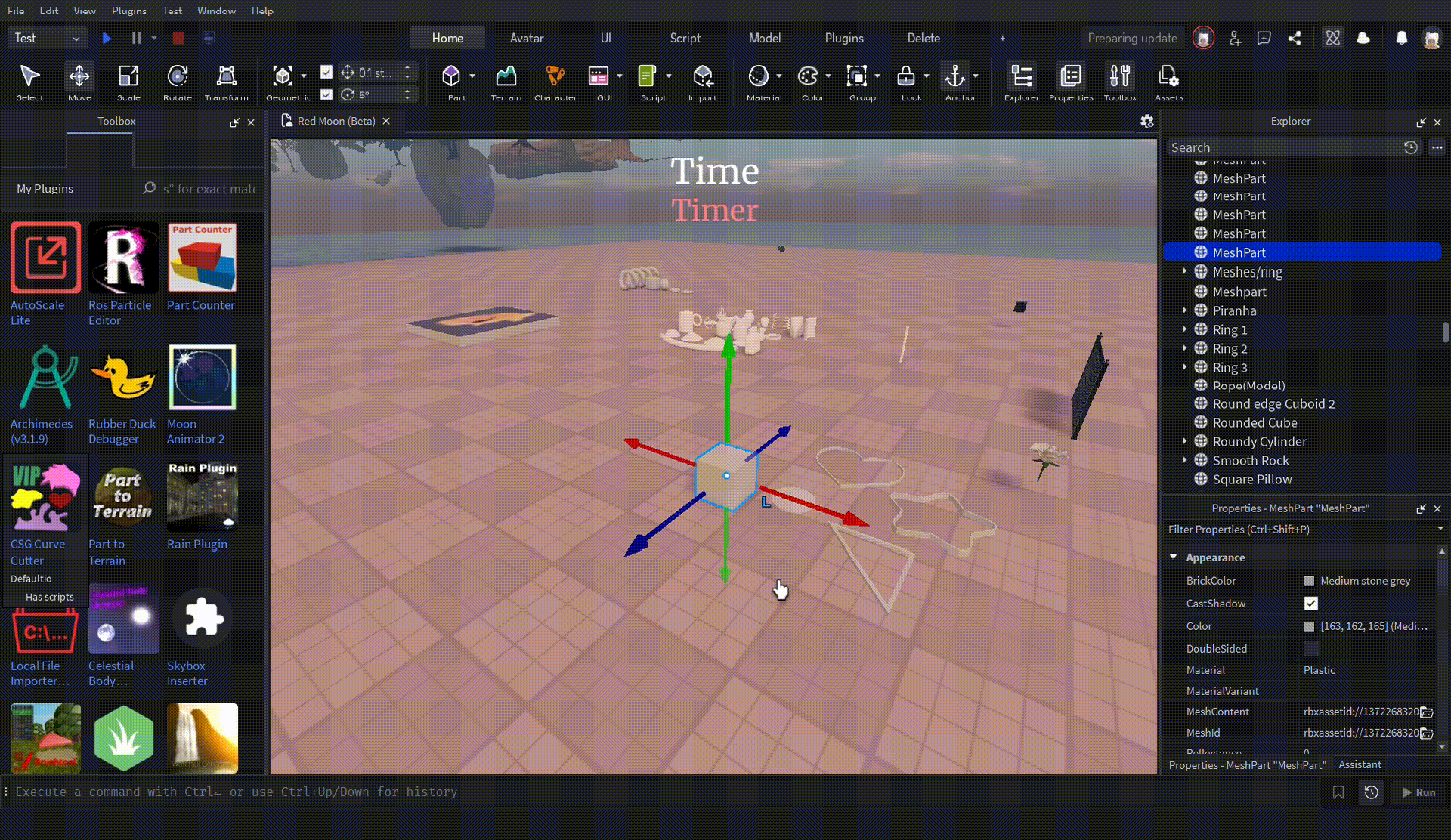The width and height of the screenshot is (1451, 840).
Task: Click the Play test button
Action: coord(107,38)
